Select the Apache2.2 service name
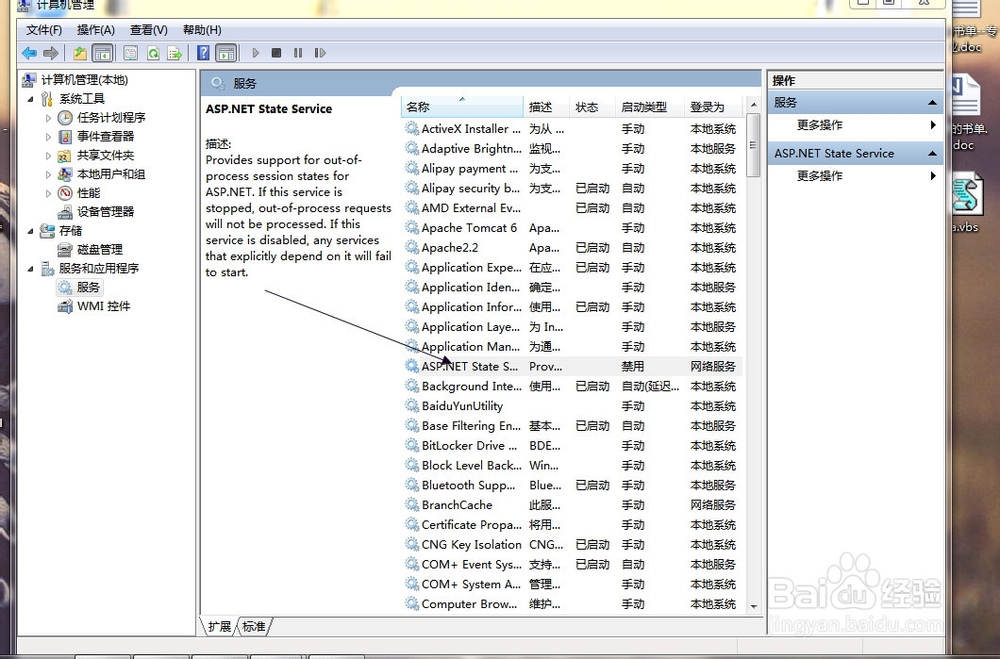 point(450,248)
